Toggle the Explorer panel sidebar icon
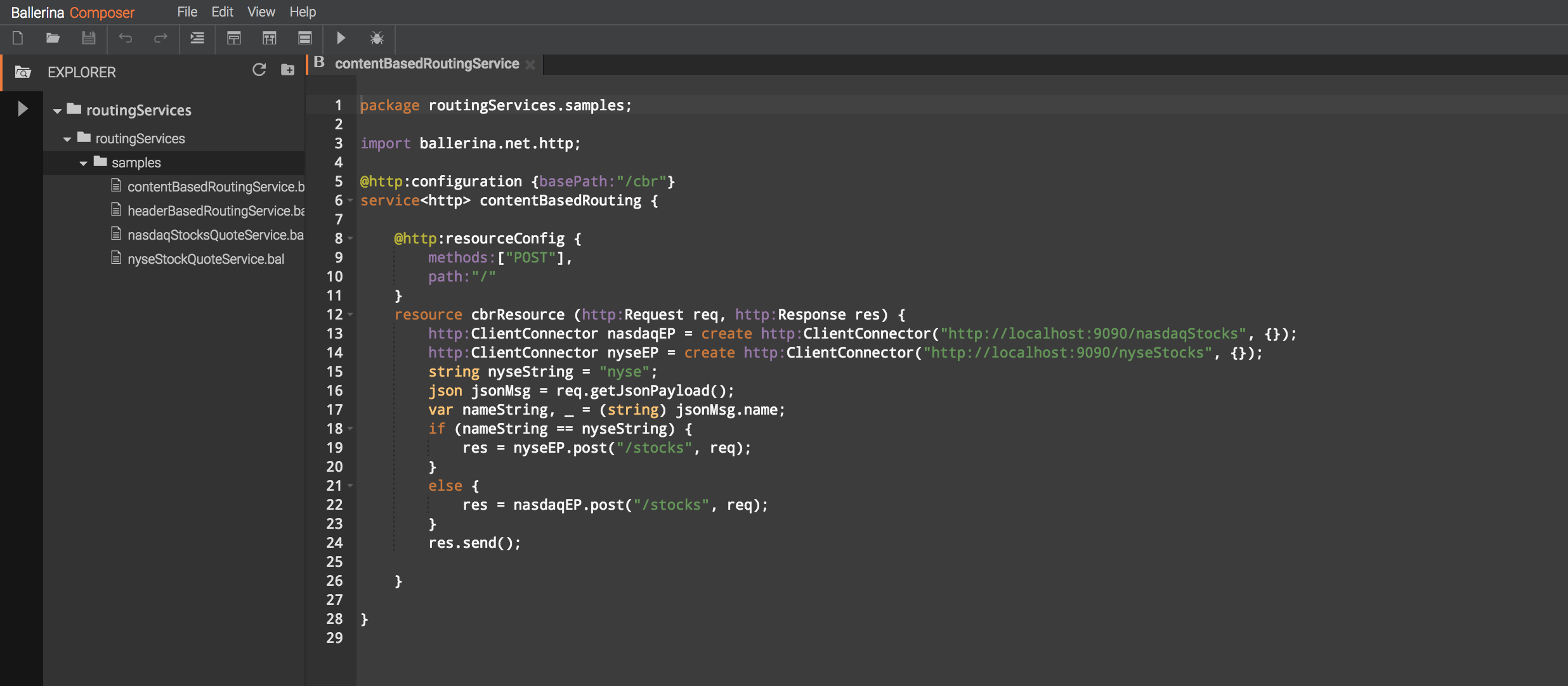 click(23, 72)
